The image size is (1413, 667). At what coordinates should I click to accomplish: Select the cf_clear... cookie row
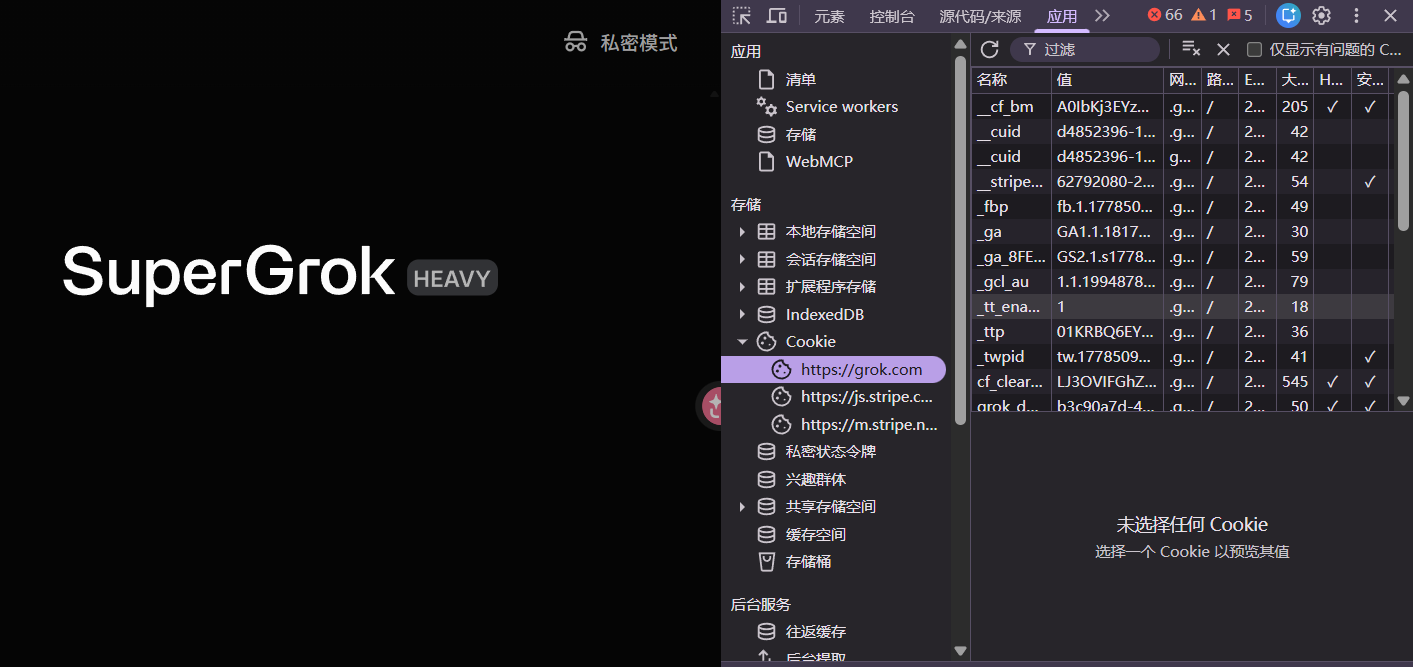point(1182,381)
